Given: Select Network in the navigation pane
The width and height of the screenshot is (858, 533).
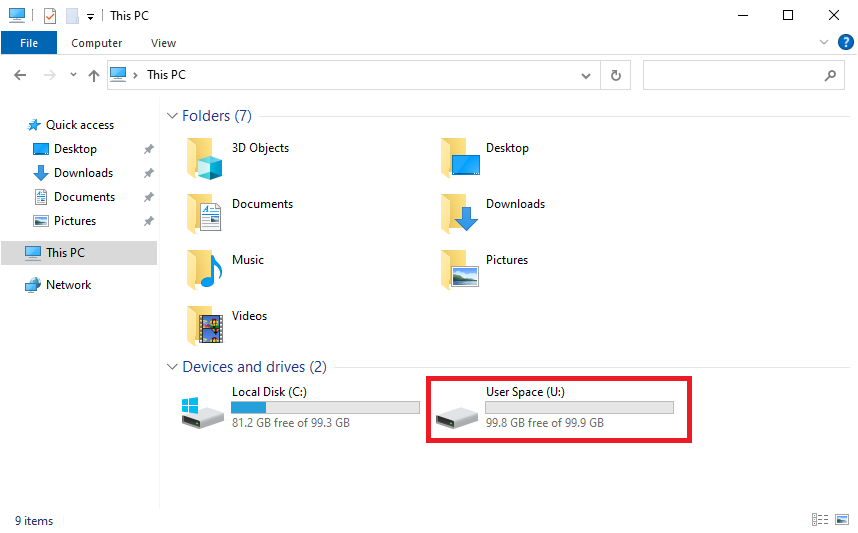Looking at the screenshot, I should (x=68, y=285).
